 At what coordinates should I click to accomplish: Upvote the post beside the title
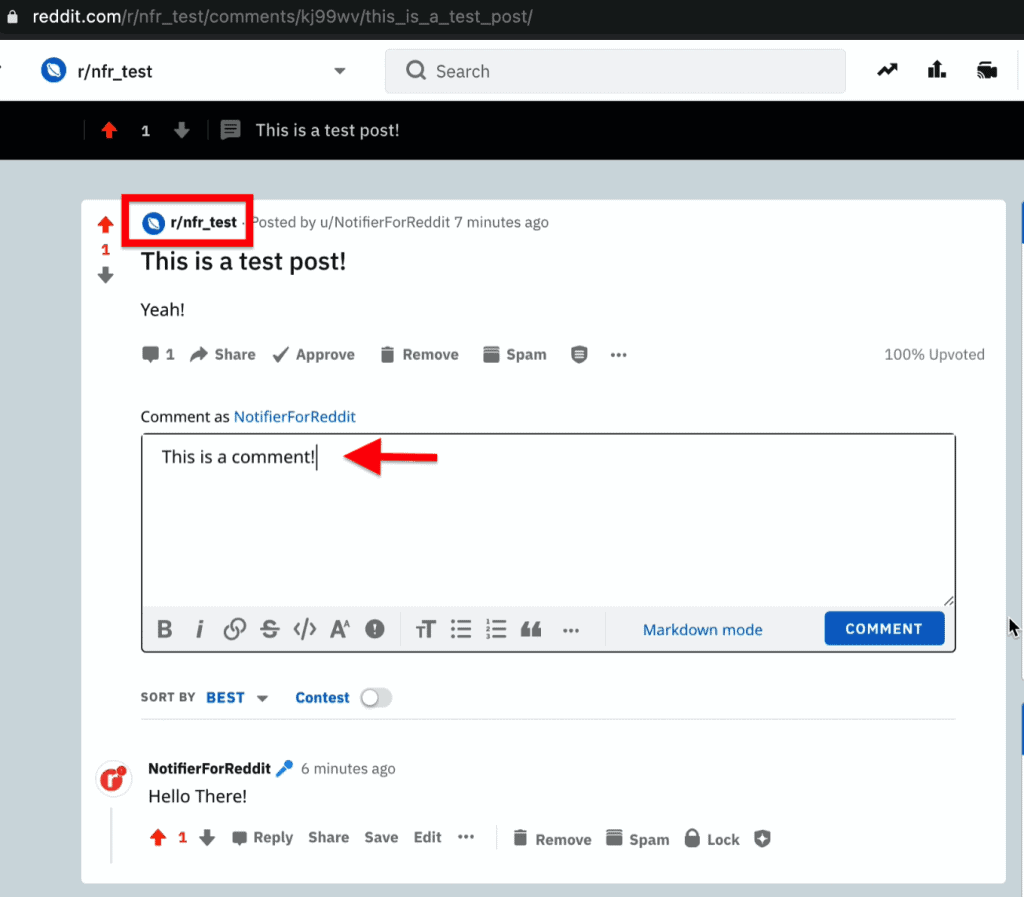105,225
